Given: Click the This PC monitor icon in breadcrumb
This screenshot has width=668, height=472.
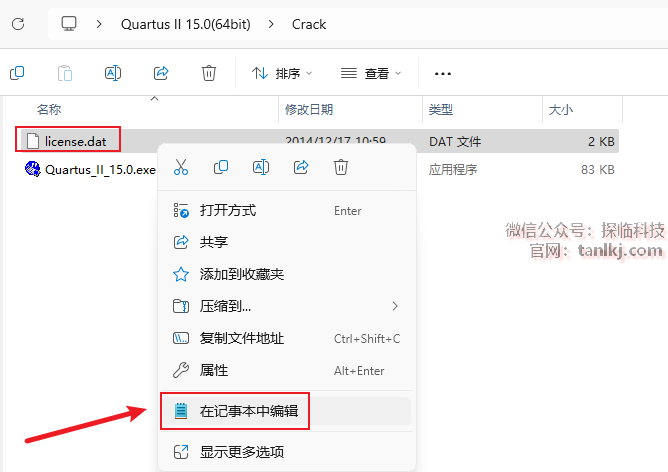Looking at the screenshot, I should (x=69, y=23).
